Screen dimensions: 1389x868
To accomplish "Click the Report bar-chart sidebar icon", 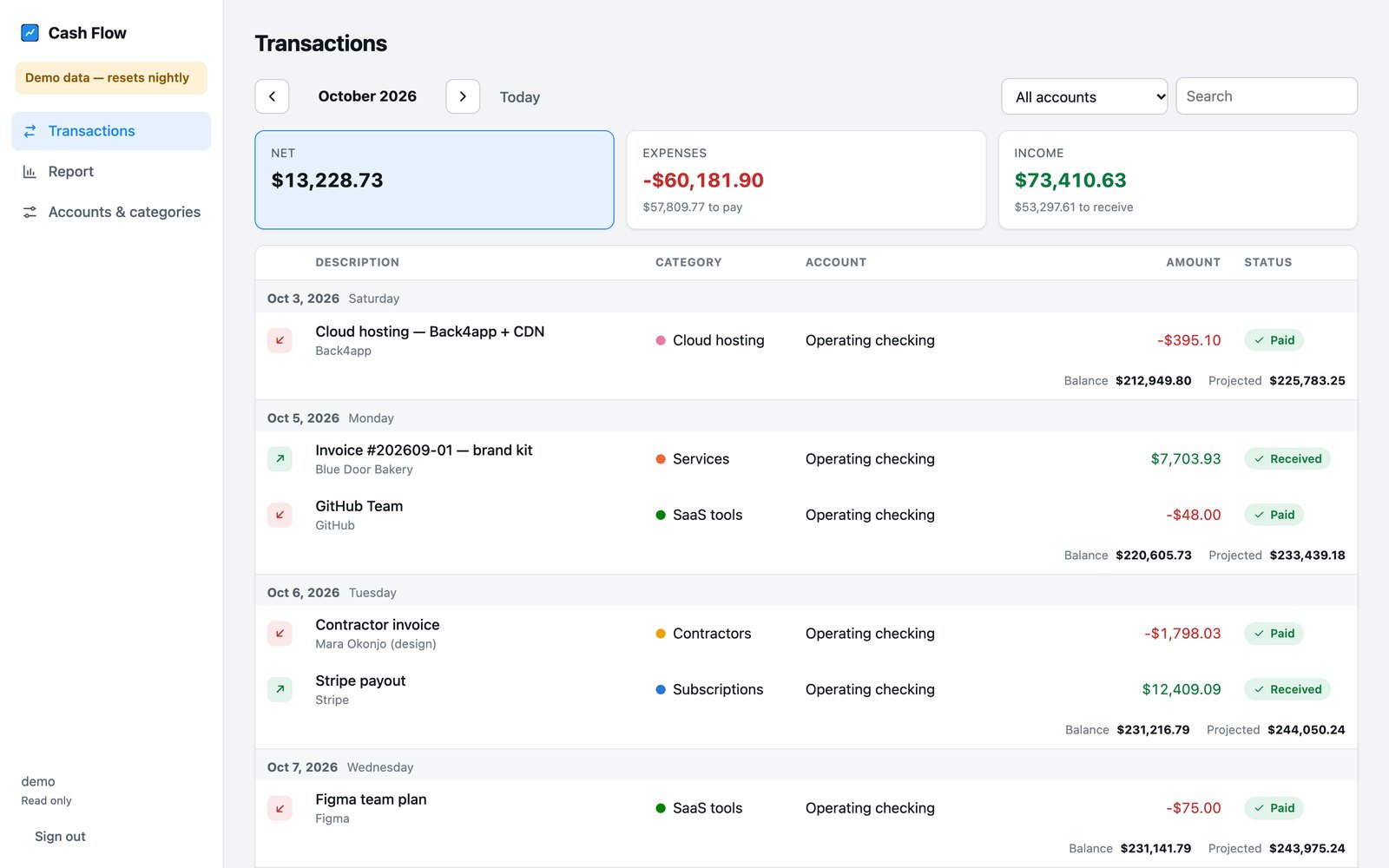I will click(30, 172).
